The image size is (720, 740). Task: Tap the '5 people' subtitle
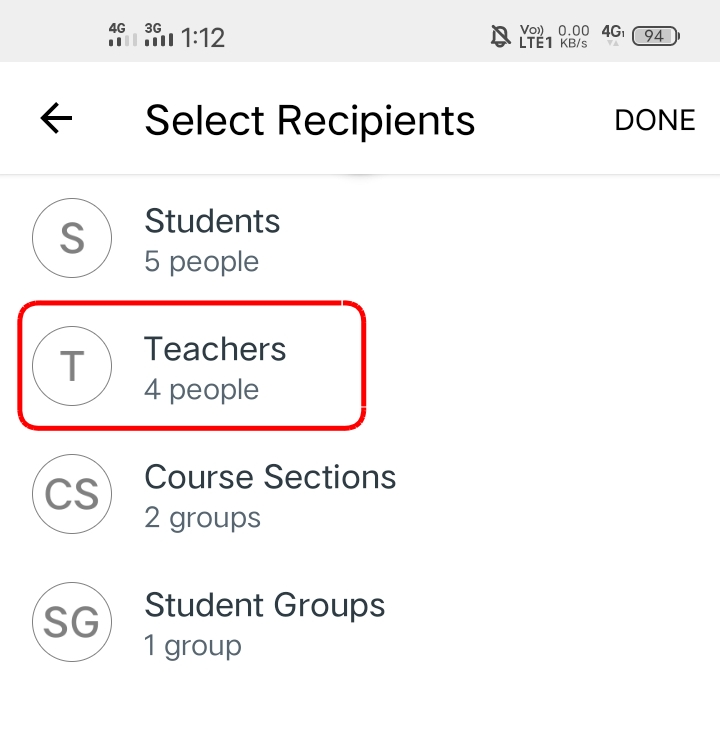[201, 262]
